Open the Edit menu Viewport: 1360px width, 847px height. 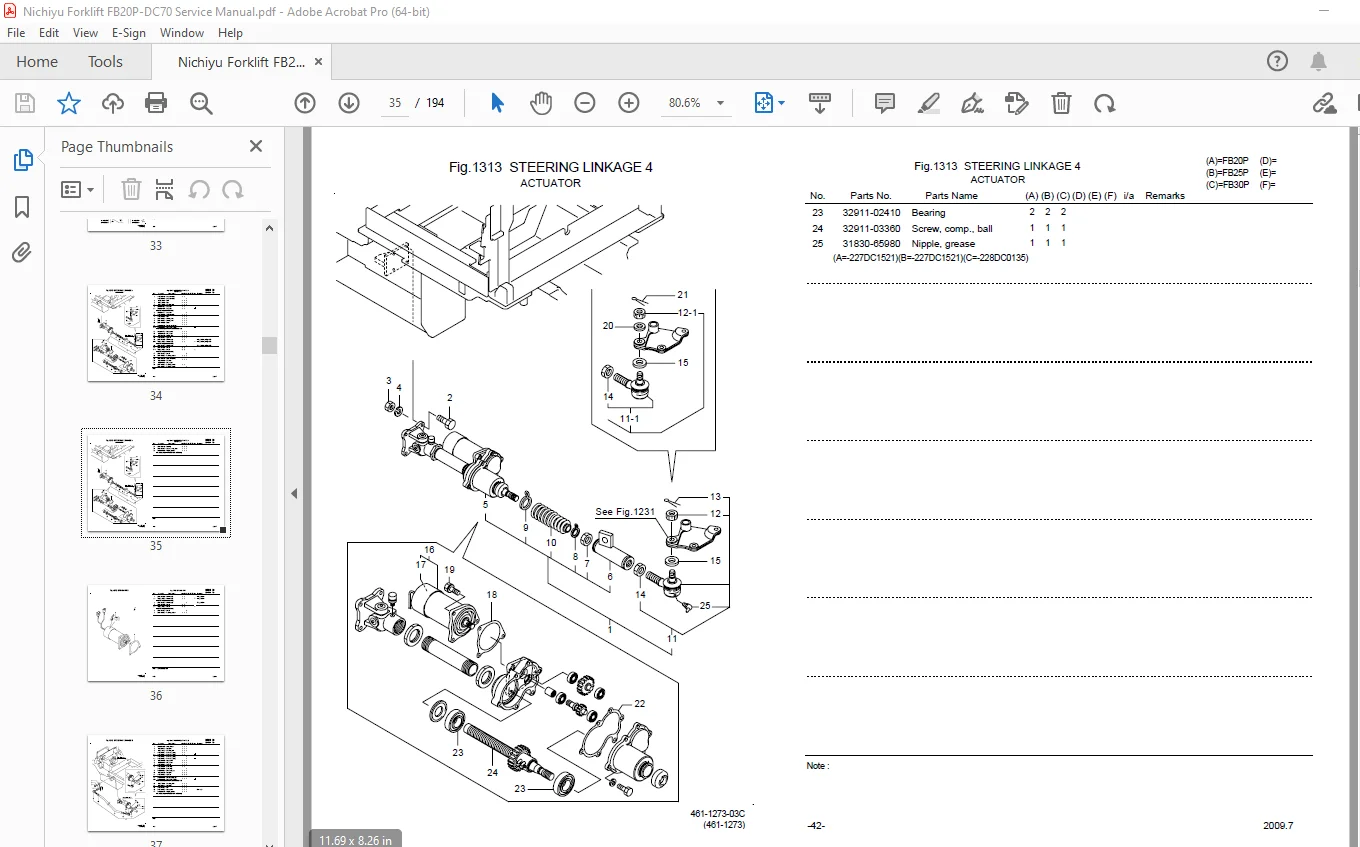[x=49, y=33]
